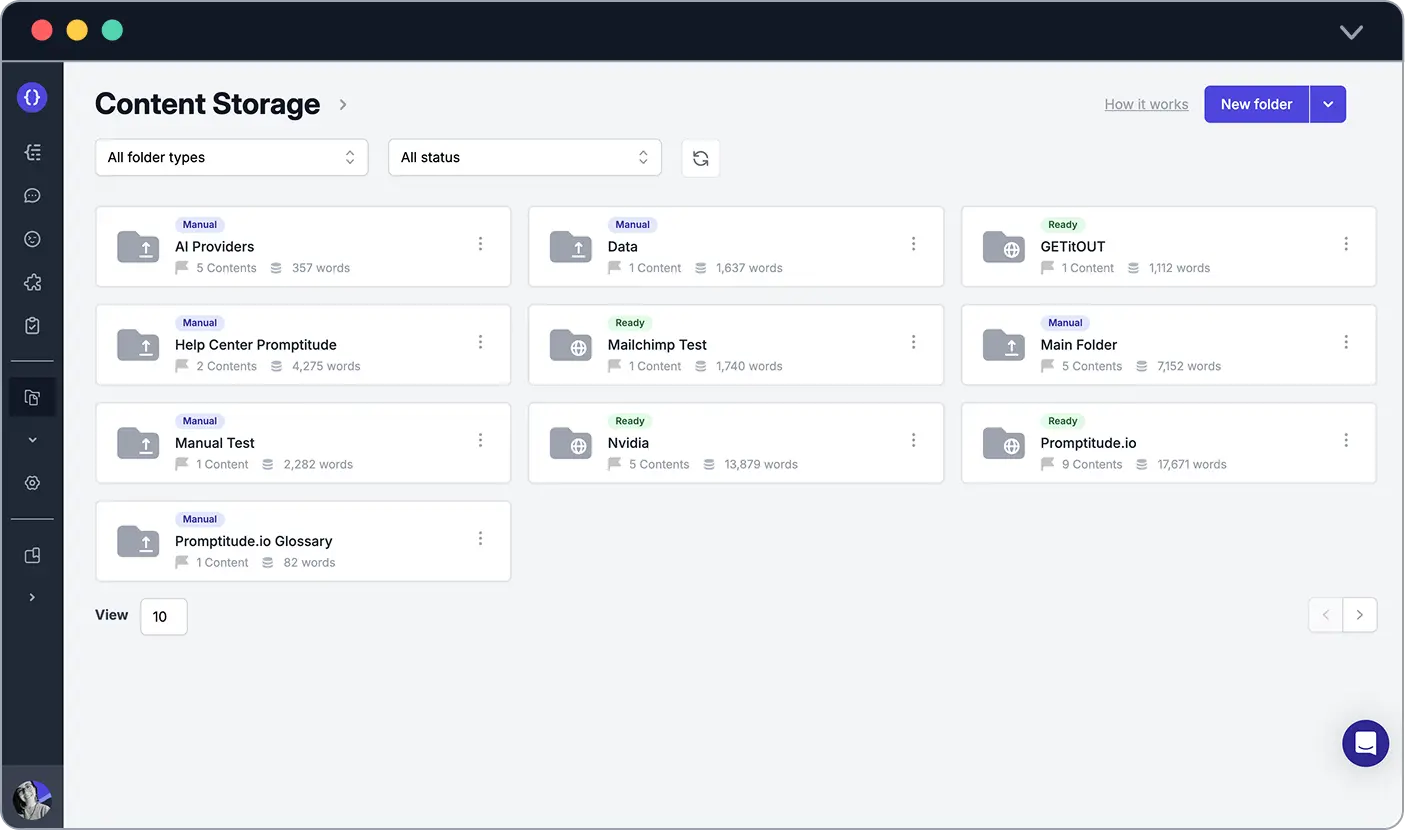This screenshot has height=830, width=1405.
Task: Click the 82 words label
Action: (309, 562)
